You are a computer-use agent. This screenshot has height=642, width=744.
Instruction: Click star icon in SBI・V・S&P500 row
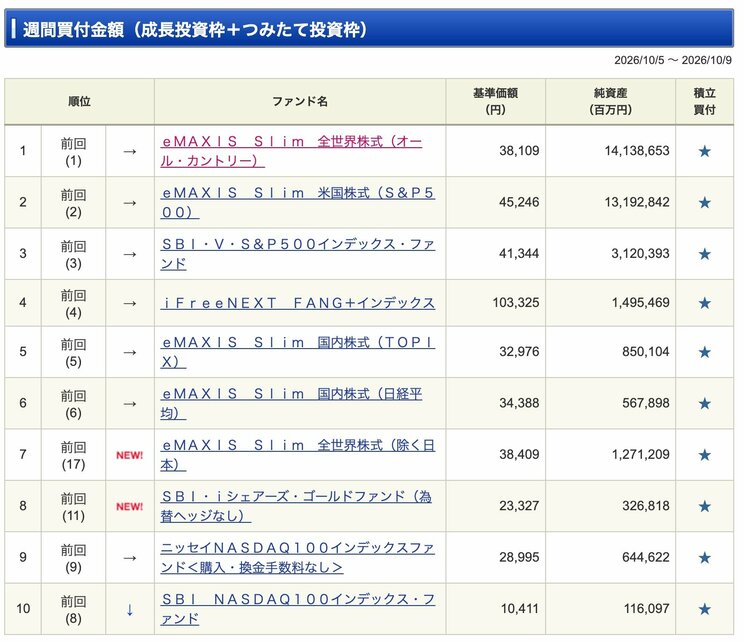click(x=705, y=254)
